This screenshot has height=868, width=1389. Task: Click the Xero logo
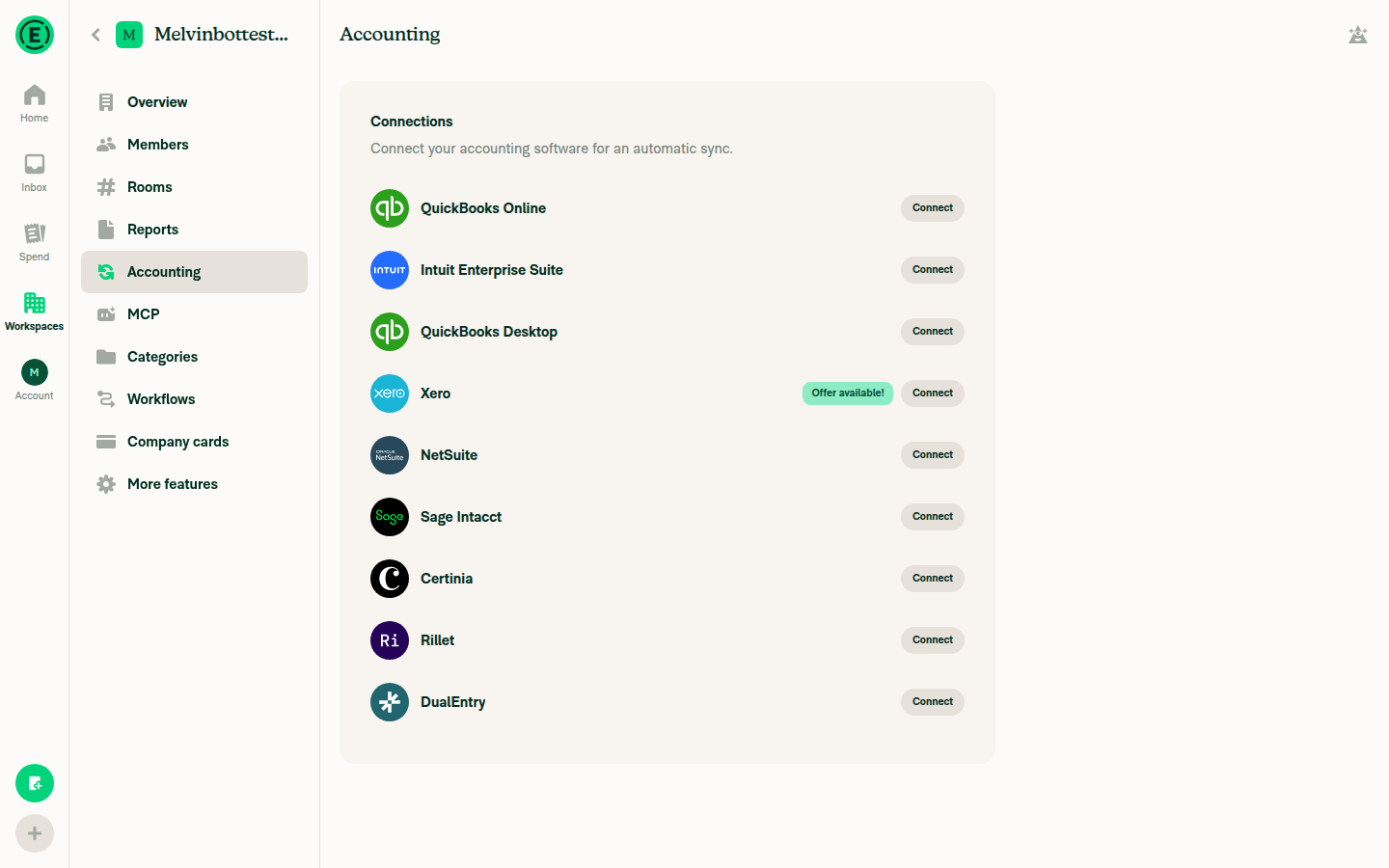coord(390,393)
